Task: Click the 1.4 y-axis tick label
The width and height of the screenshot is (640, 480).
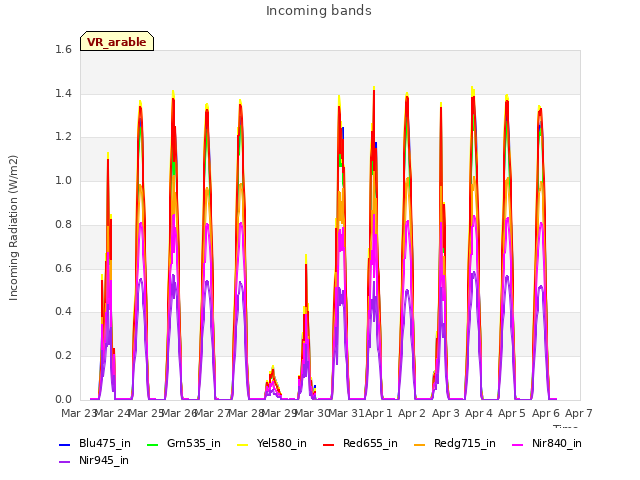Action: click(63, 94)
